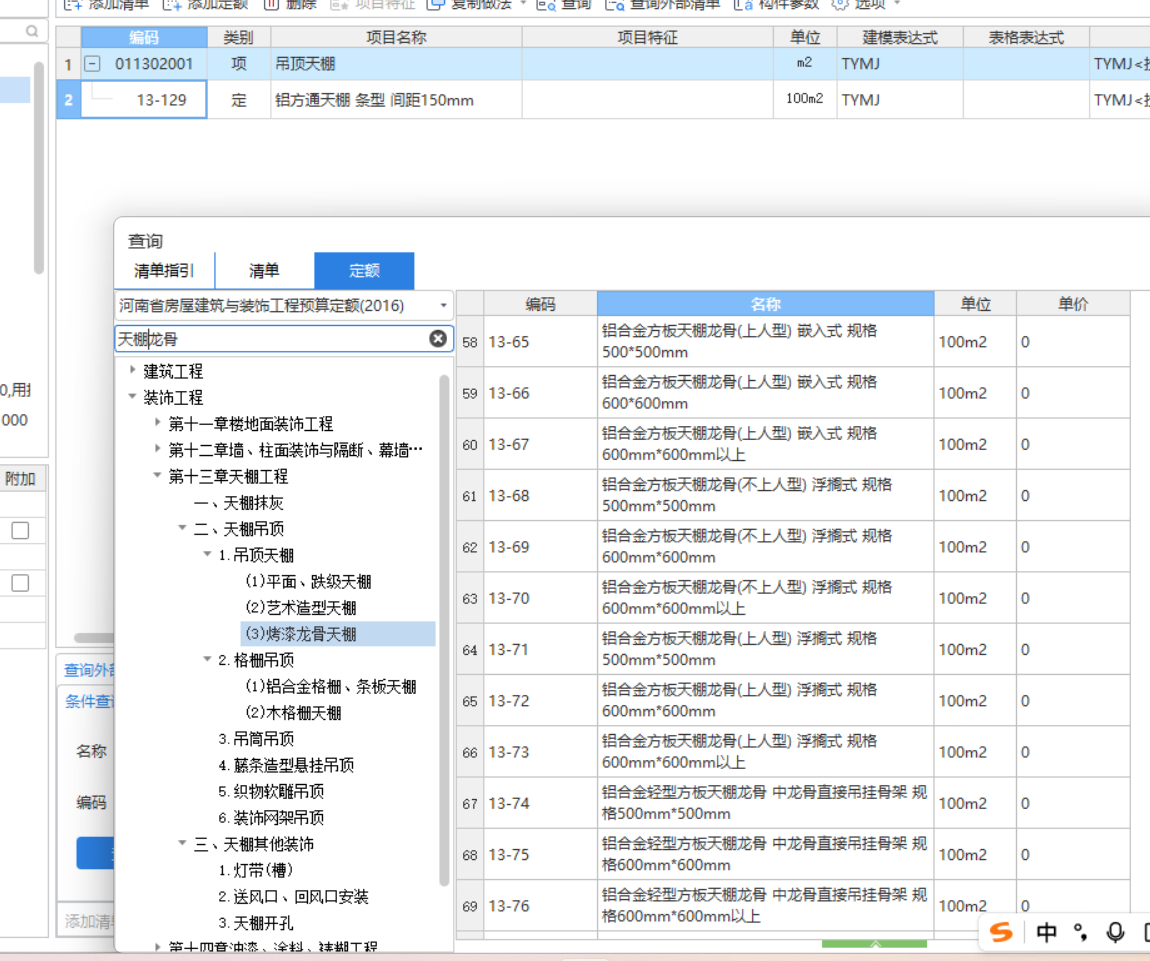This screenshot has height=961, width=1150.
Task: Collapse the 三、天棚其他装饰 node arrow
Action: tap(183, 843)
